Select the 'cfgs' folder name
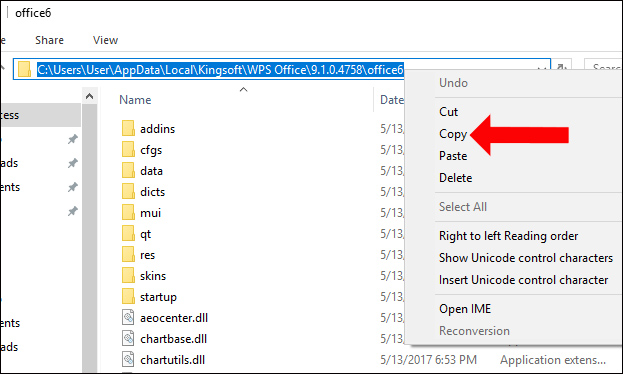Screen dimensions: 623x374 point(151,150)
